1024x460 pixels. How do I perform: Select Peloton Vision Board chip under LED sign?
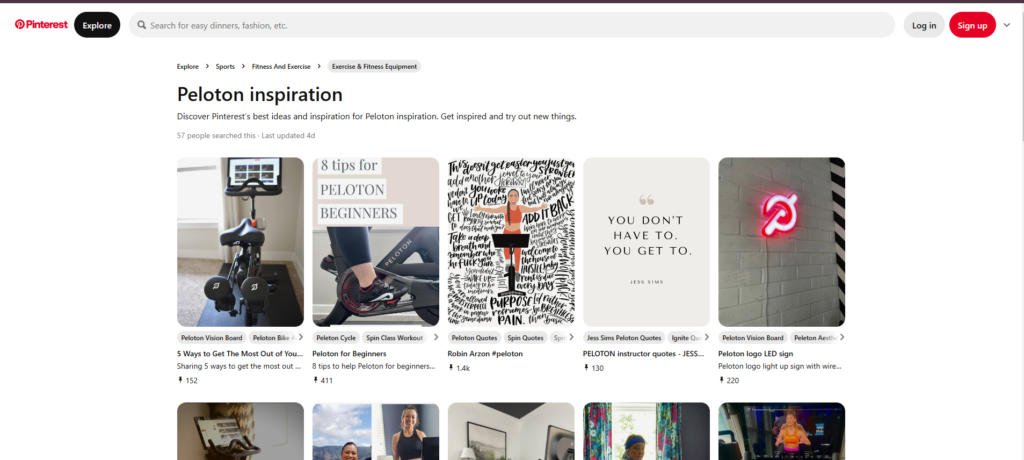pyautogui.click(x=753, y=338)
